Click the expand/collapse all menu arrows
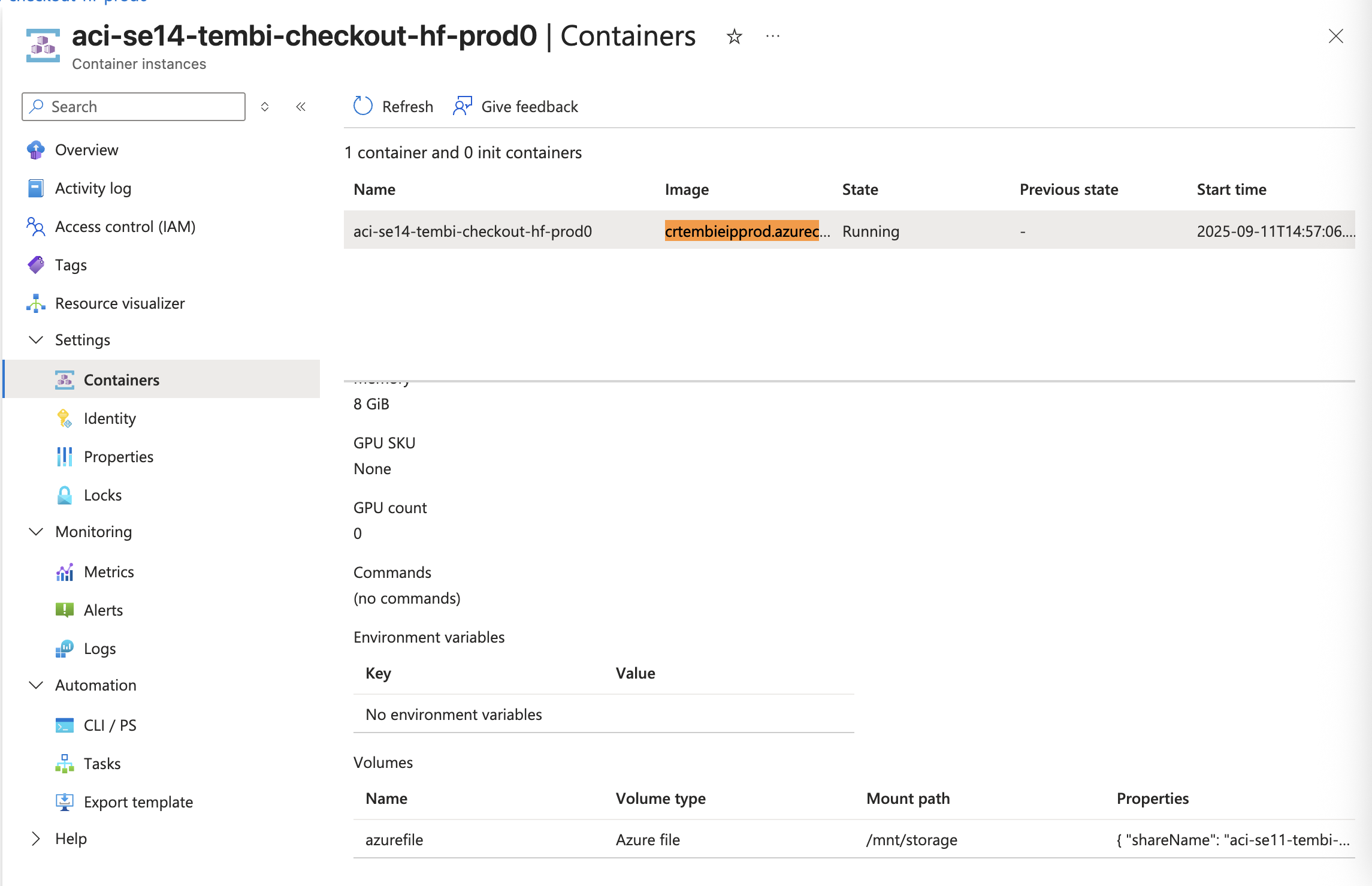The width and height of the screenshot is (1372, 886). pos(265,107)
